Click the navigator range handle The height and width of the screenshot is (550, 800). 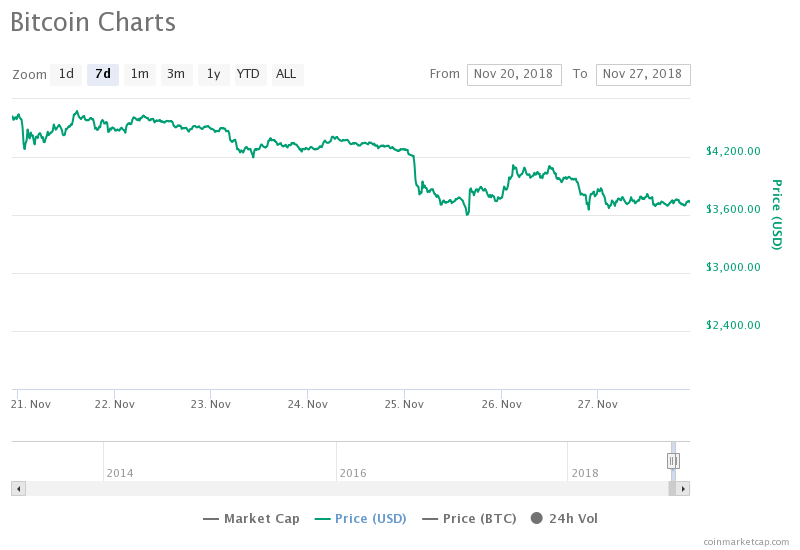[673, 460]
